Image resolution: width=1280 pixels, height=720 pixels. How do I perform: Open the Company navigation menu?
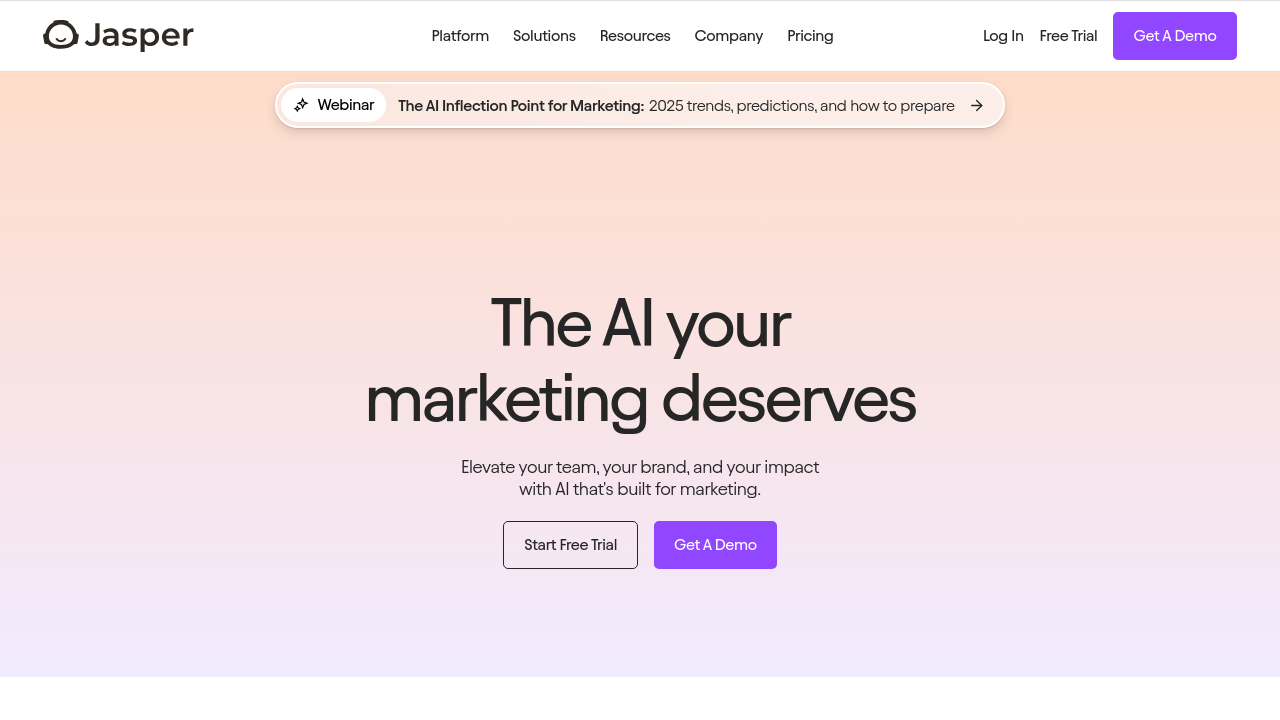(x=728, y=36)
